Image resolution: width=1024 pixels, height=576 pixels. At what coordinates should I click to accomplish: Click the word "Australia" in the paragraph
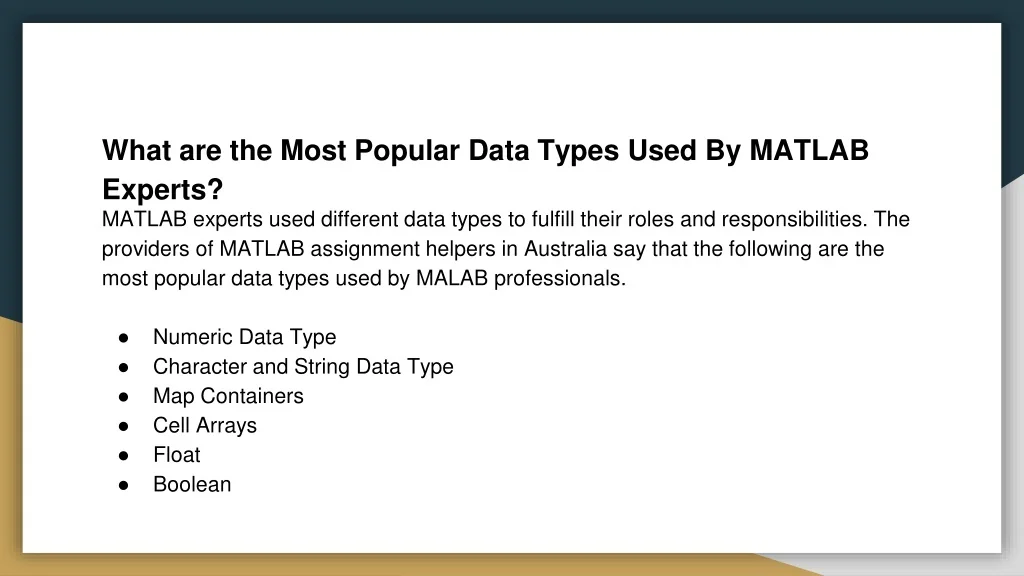(x=567, y=248)
